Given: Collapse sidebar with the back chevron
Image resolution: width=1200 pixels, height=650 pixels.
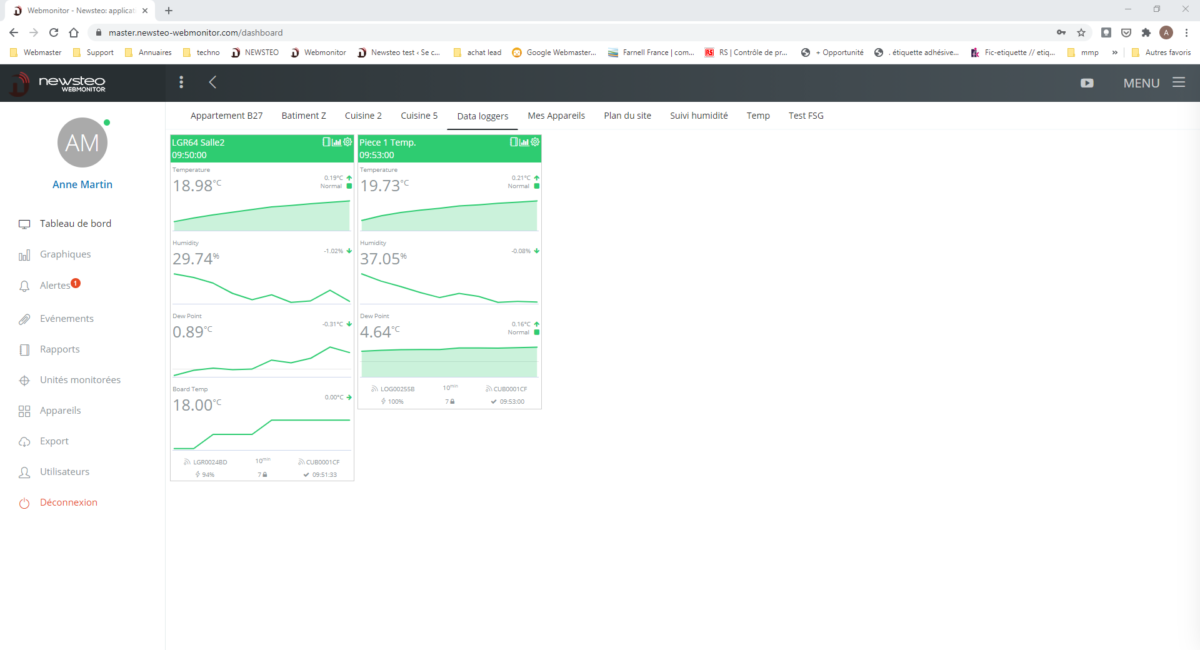Looking at the screenshot, I should tap(212, 82).
